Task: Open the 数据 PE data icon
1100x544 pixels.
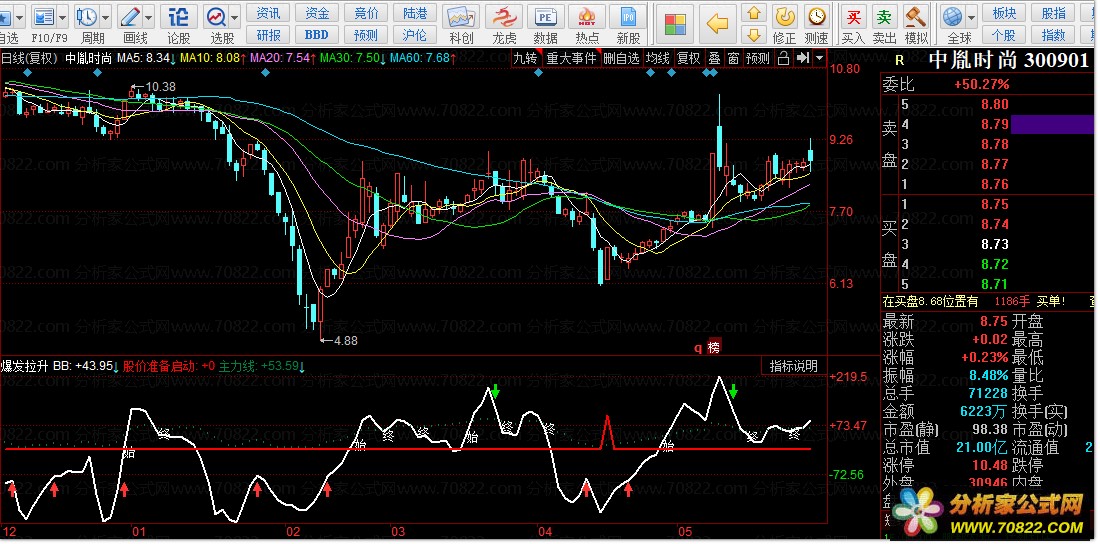Action: pyautogui.click(x=545, y=17)
